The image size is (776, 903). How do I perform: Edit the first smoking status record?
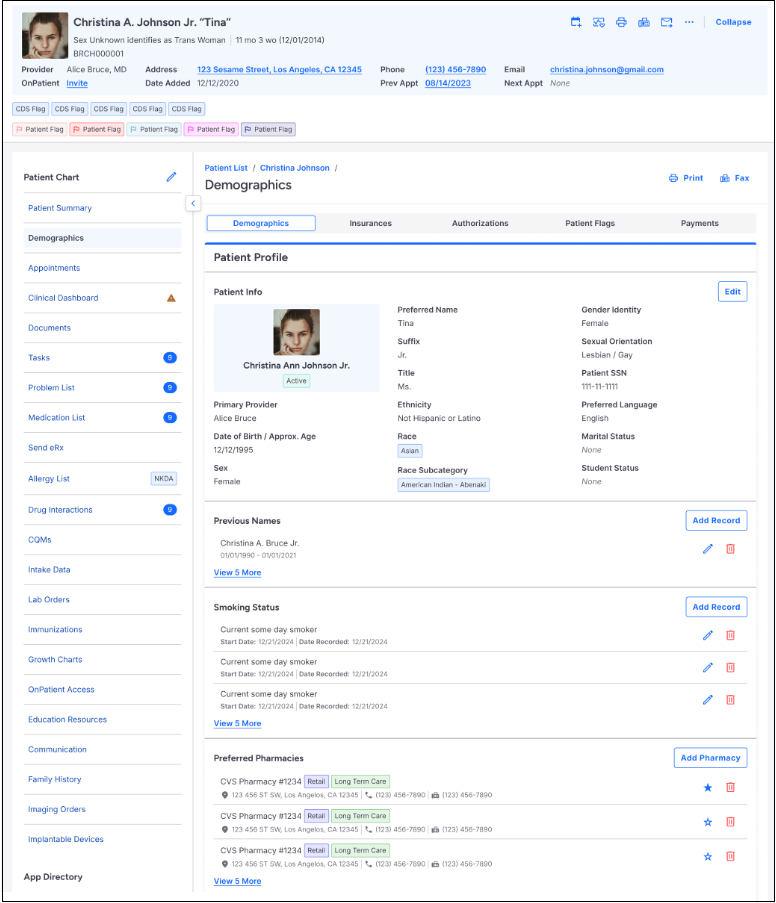707,635
